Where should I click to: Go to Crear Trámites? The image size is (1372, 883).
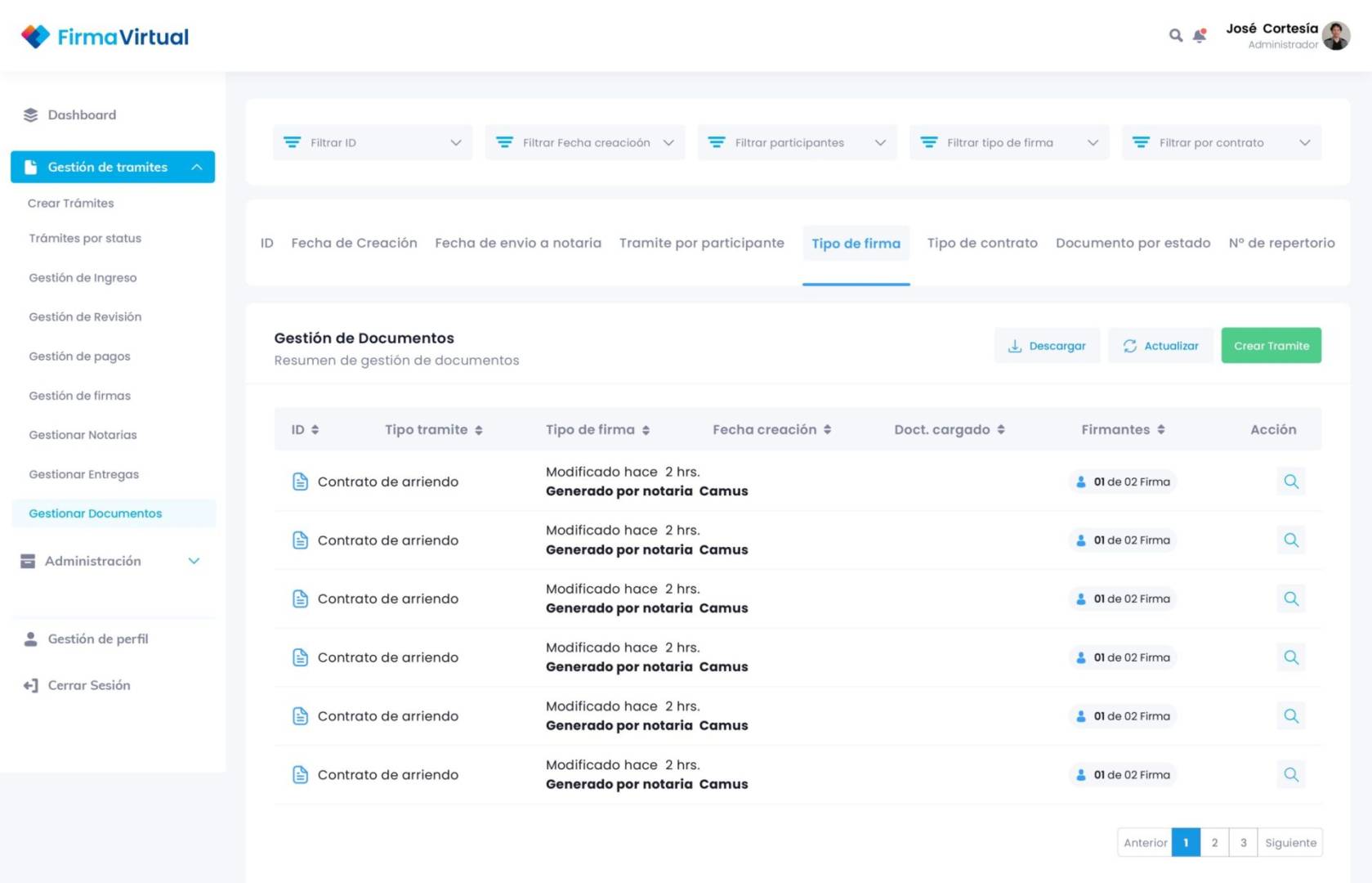tap(71, 203)
